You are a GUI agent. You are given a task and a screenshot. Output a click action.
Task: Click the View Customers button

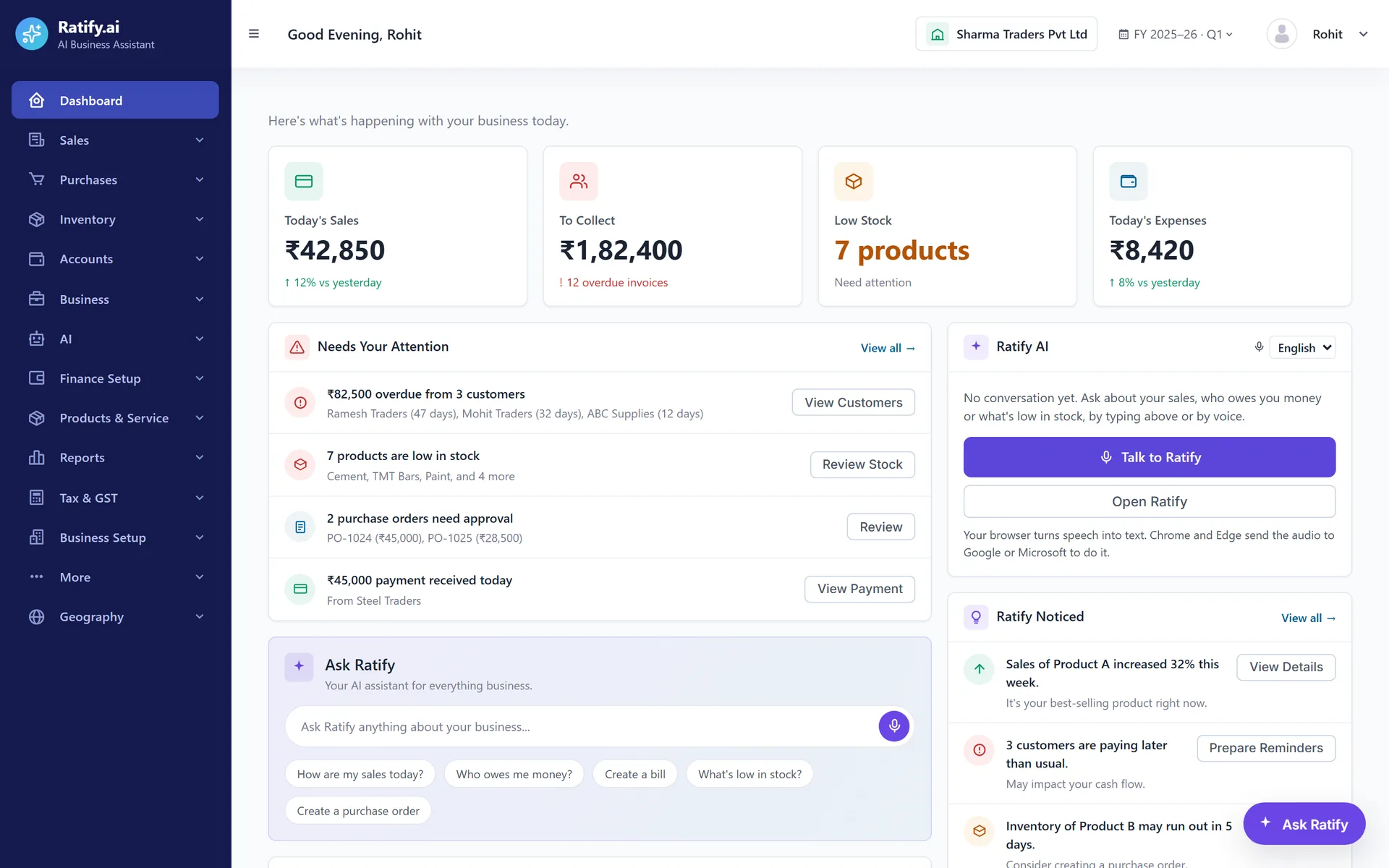853,402
